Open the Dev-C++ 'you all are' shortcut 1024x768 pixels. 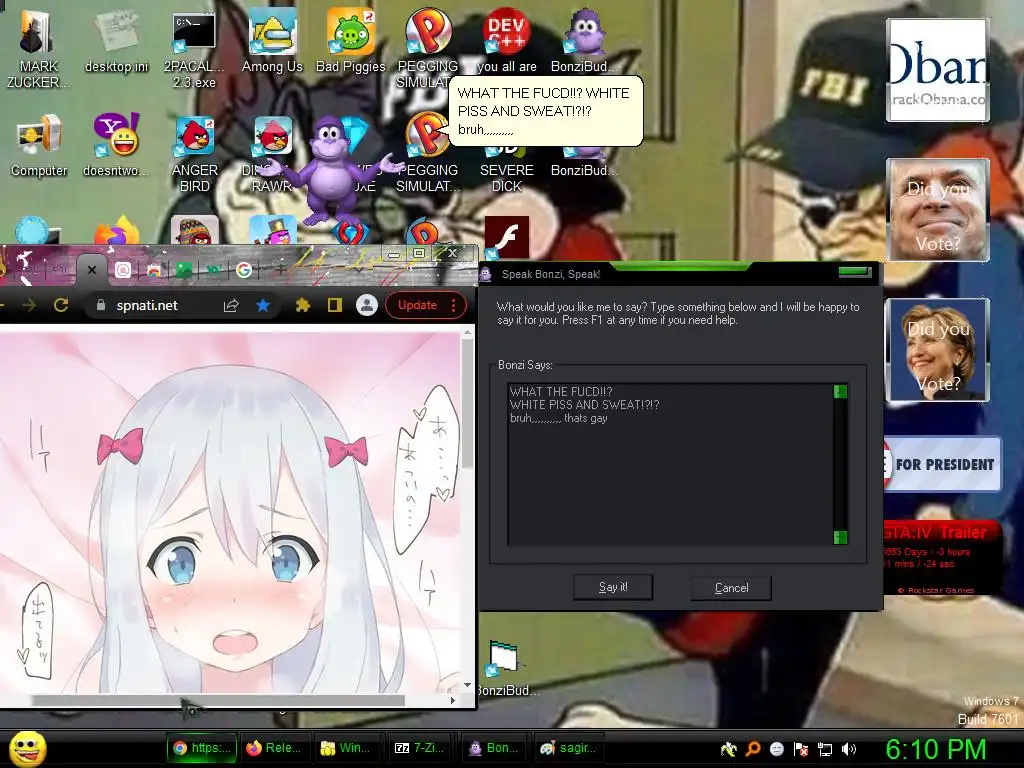pyautogui.click(x=507, y=40)
